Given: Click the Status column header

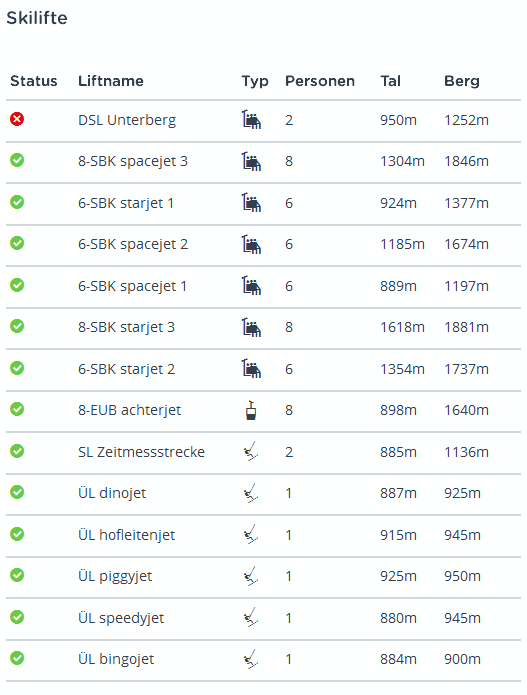Looking at the screenshot, I should click(34, 81).
